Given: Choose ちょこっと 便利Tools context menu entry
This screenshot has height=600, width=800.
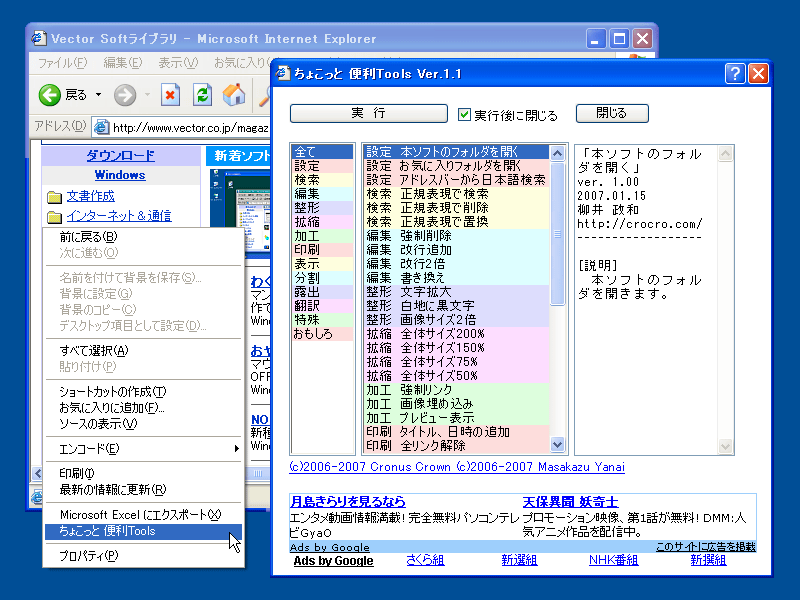Looking at the screenshot, I should [143, 531].
